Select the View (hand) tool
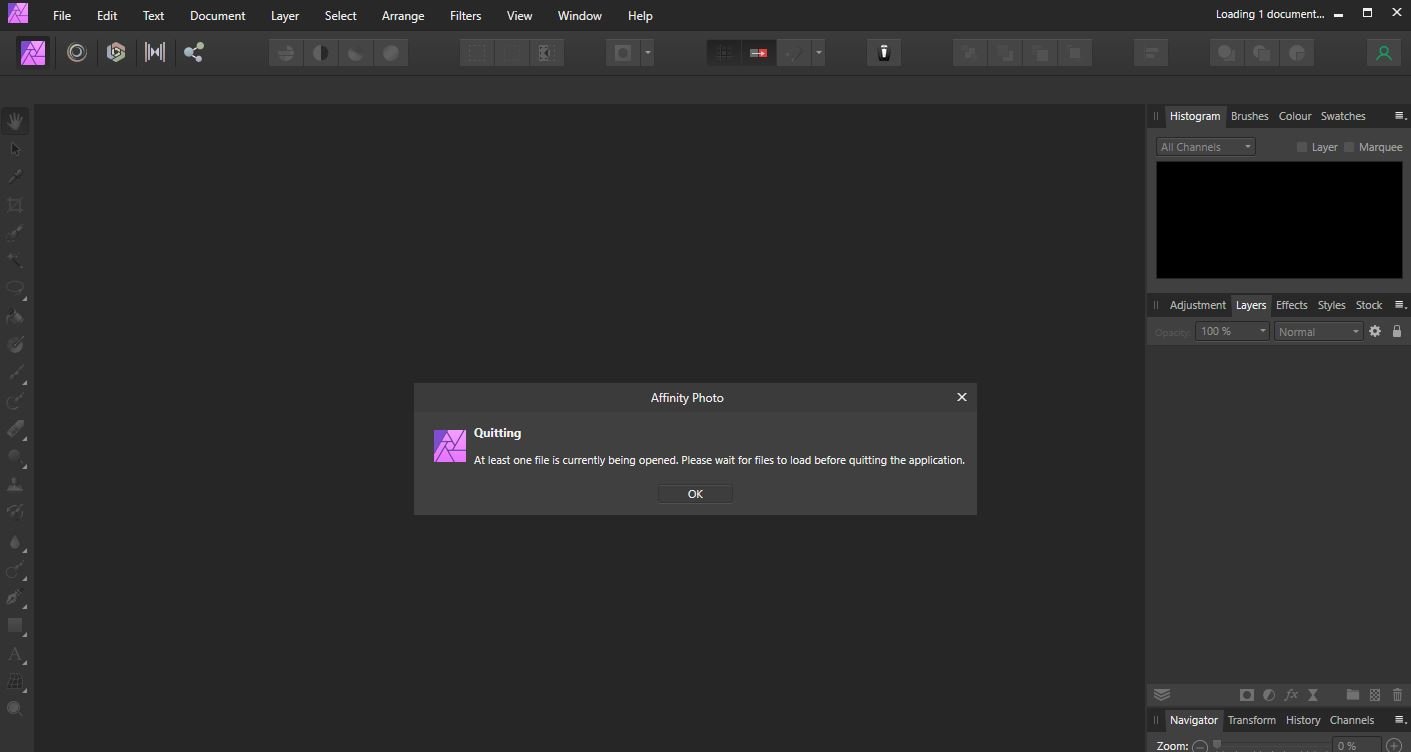Viewport: 1411px width, 752px height. pyautogui.click(x=15, y=122)
